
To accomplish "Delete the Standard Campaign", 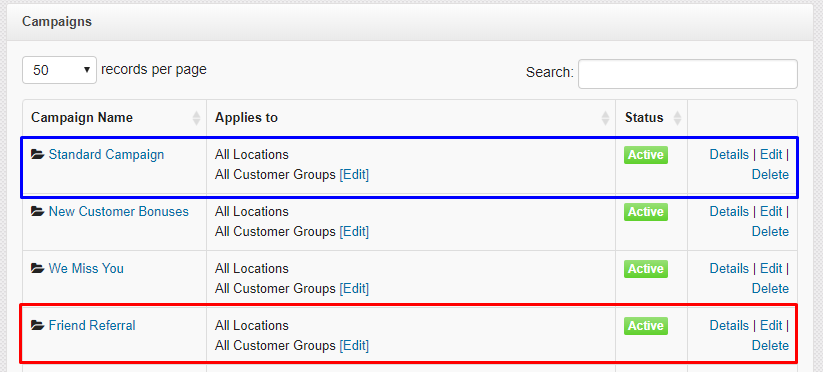I will (x=770, y=175).
